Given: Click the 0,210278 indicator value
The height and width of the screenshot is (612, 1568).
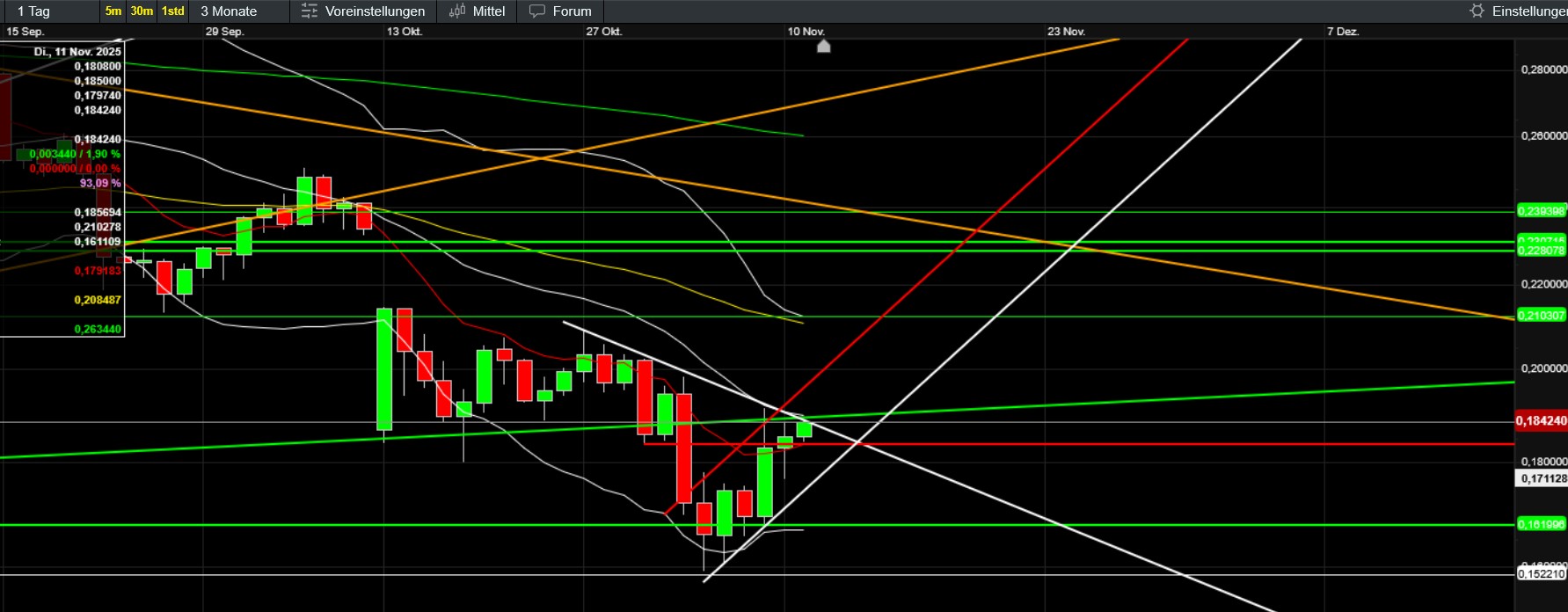Looking at the screenshot, I should (98, 228).
